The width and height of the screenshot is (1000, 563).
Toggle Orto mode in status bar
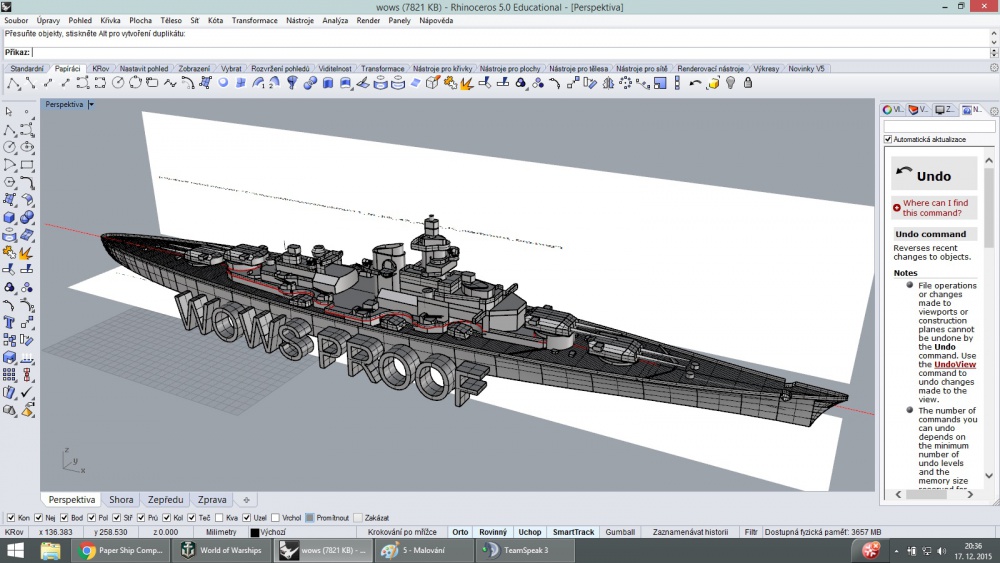pos(460,532)
